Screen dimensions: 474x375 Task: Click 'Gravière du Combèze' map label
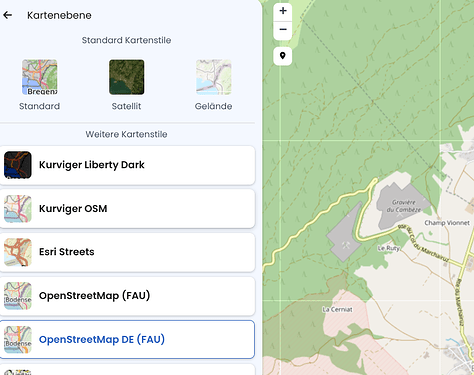(x=404, y=206)
